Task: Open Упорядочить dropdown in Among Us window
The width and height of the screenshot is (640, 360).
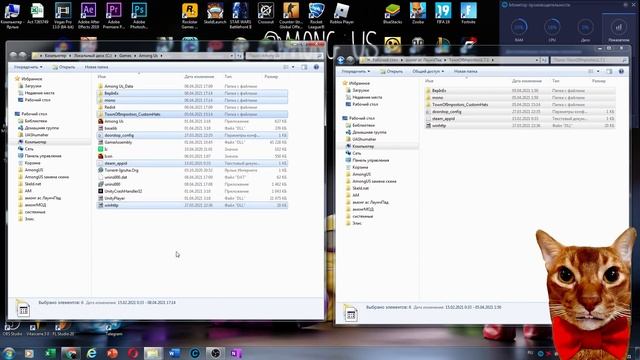Action: pos(28,67)
